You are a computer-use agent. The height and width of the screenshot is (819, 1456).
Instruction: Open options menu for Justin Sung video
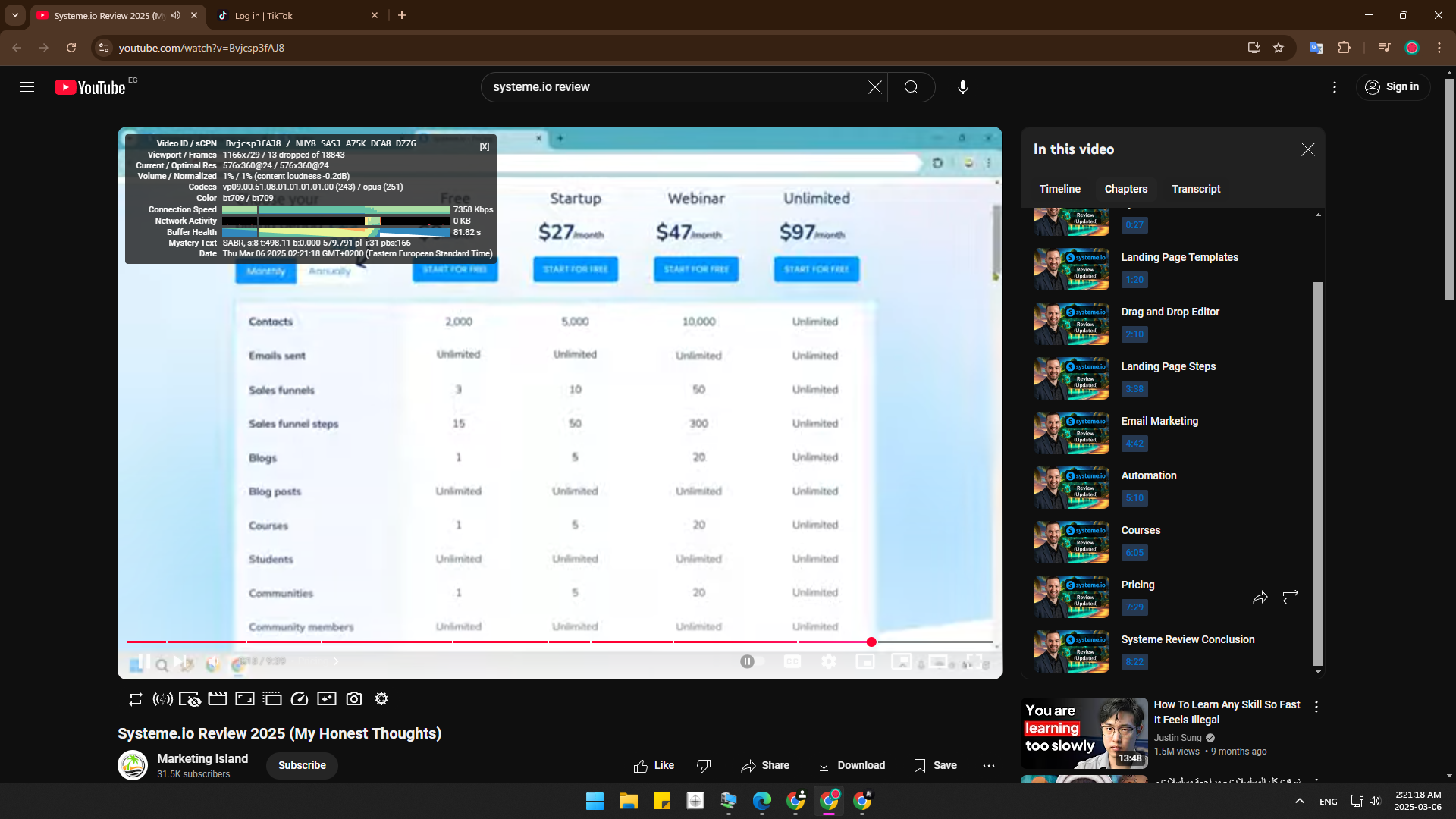[1316, 707]
